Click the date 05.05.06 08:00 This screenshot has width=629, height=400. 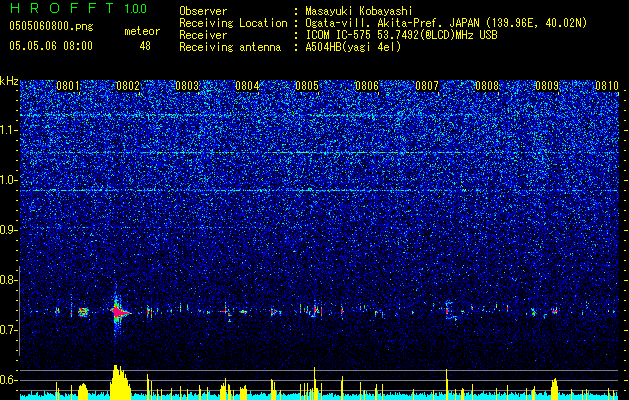tap(51, 46)
